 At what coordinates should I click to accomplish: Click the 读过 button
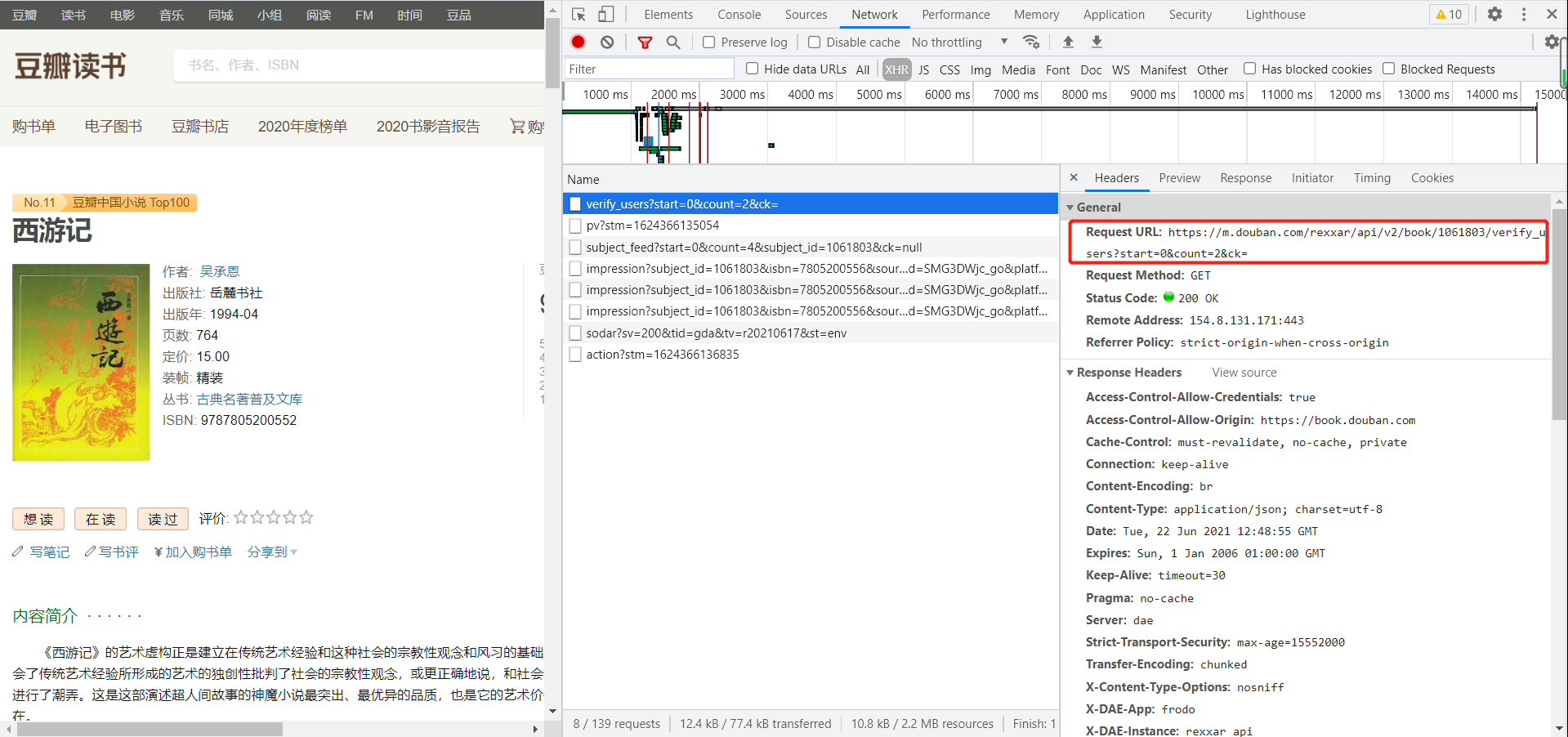(163, 519)
